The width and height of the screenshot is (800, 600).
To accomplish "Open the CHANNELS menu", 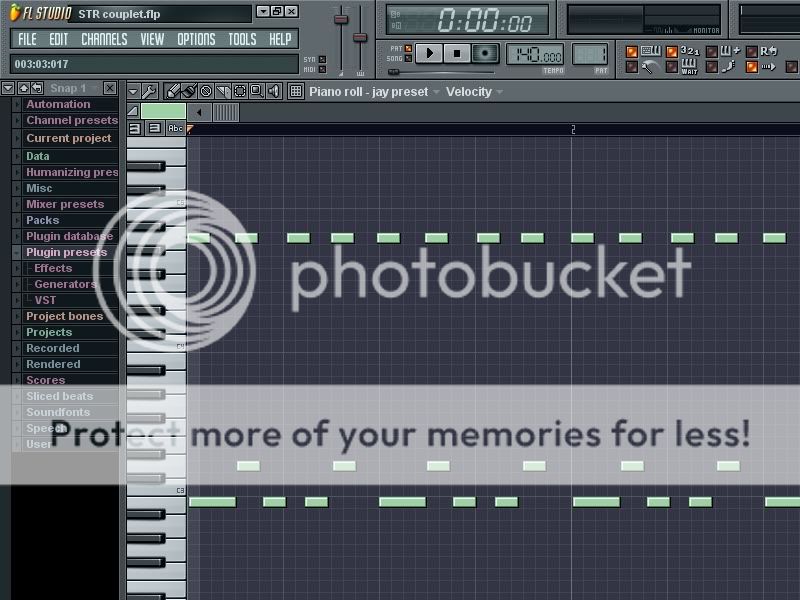I will coord(104,39).
